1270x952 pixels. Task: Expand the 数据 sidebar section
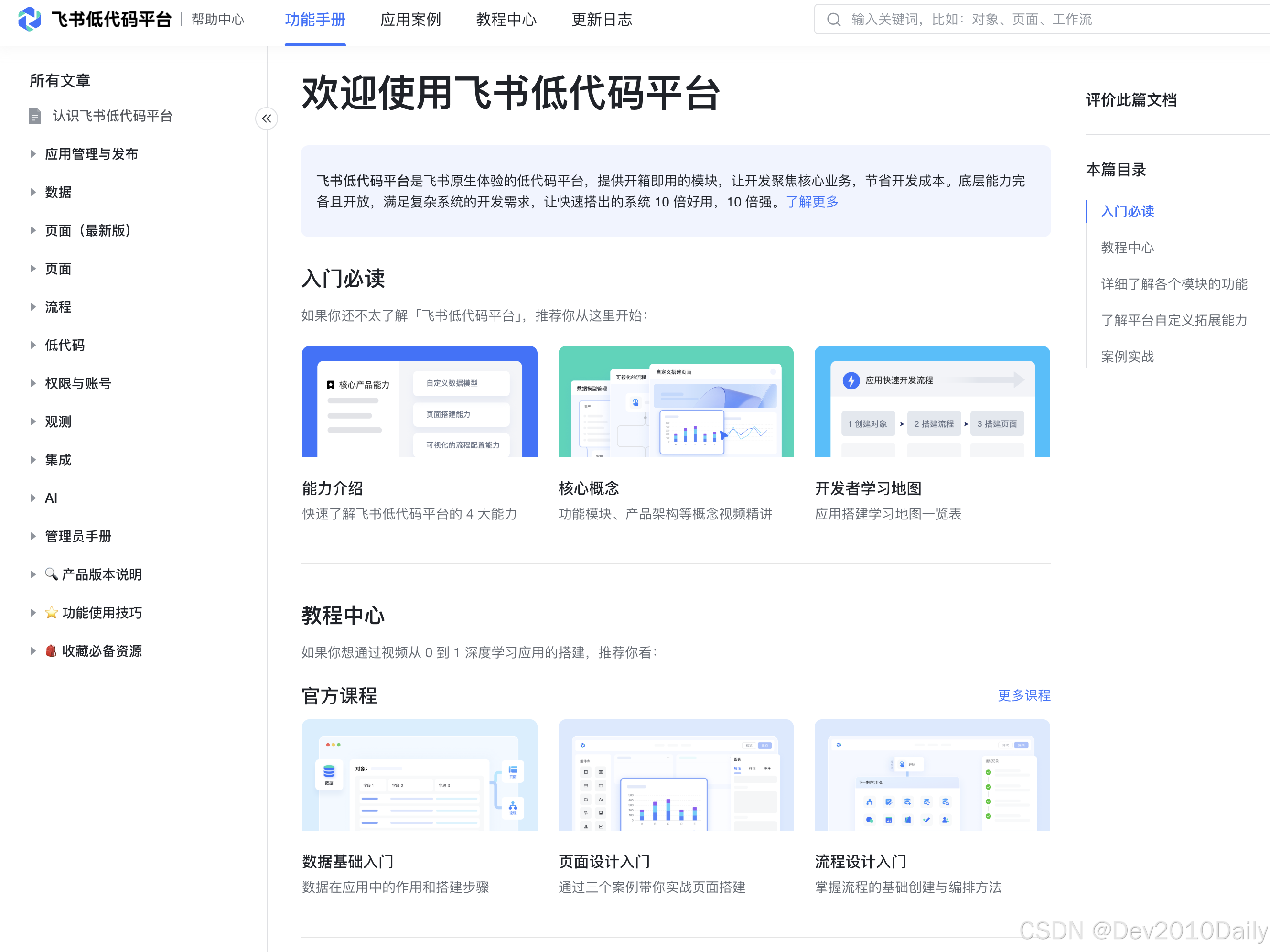[x=33, y=192]
